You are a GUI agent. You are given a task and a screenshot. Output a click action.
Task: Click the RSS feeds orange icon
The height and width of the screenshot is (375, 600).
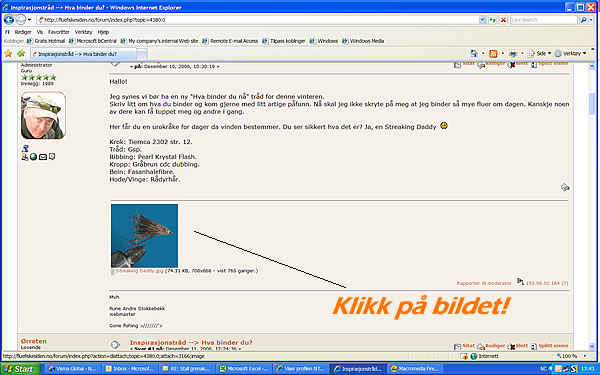click(x=493, y=54)
